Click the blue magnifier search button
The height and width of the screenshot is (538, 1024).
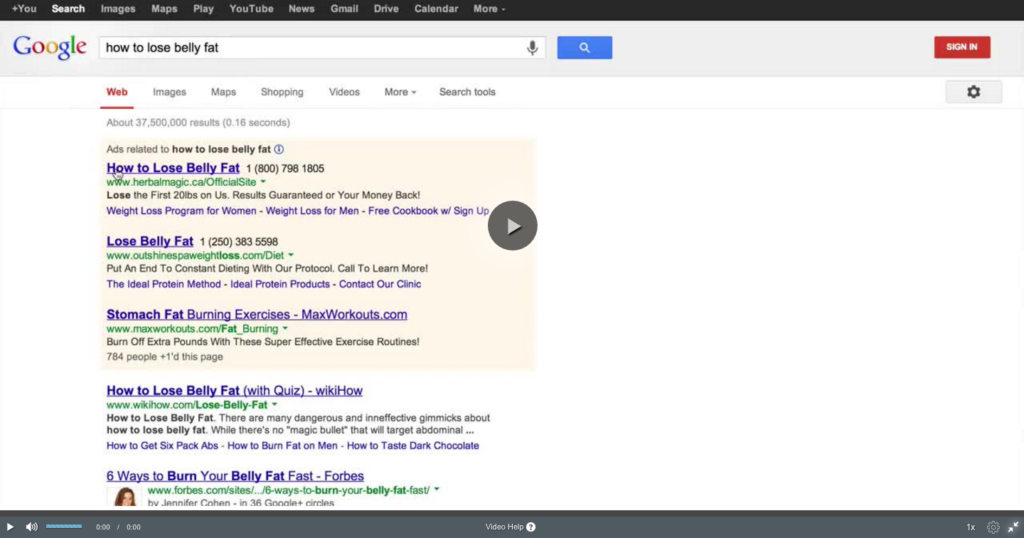coord(584,48)
